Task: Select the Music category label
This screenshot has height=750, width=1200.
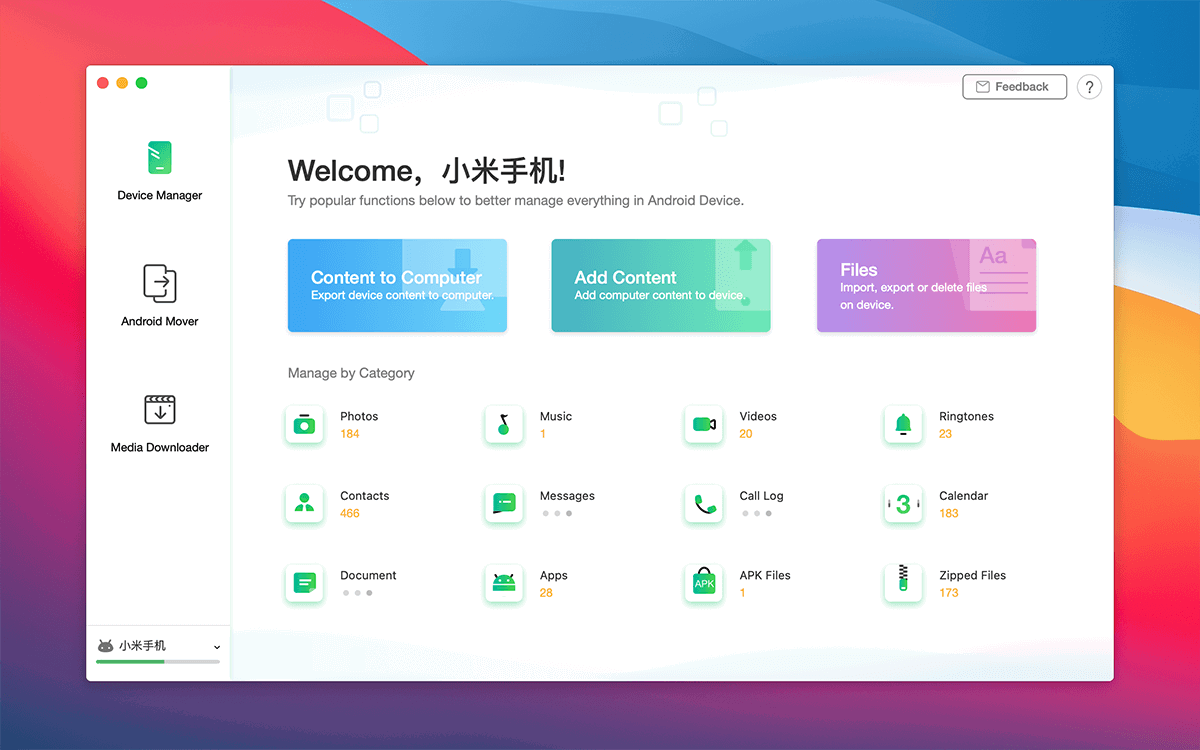Action: click(556, 416)
